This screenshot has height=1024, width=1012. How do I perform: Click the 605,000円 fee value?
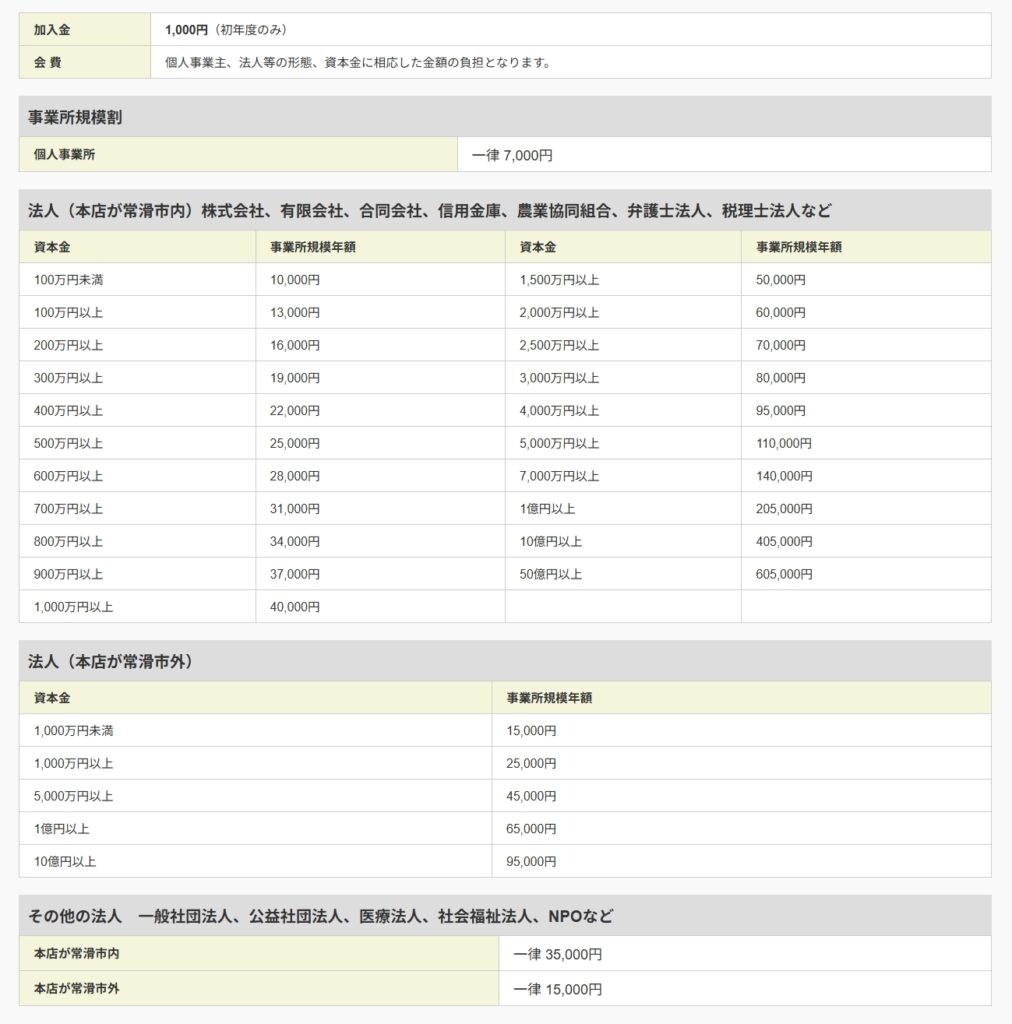pyautogui.click(x=784, y=574)
